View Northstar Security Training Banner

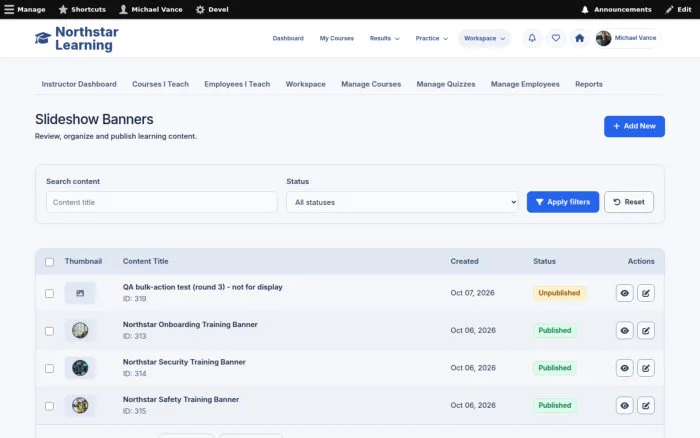point(625,368)
